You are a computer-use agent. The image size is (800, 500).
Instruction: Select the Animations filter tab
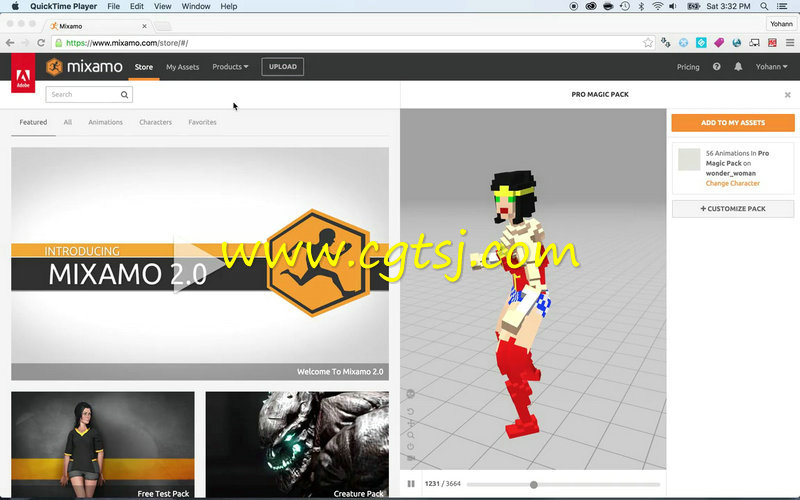[x=105, y=122]
